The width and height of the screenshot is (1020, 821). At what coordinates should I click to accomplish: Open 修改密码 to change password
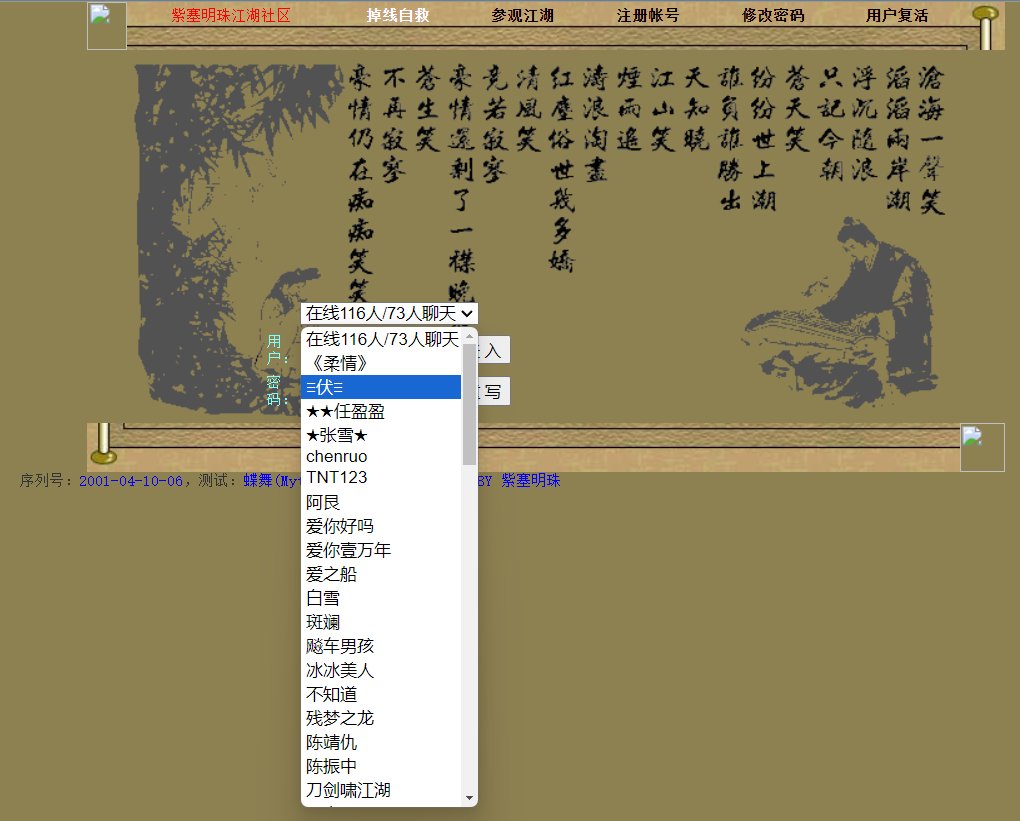pyautogui.click(x=773, y=15)
